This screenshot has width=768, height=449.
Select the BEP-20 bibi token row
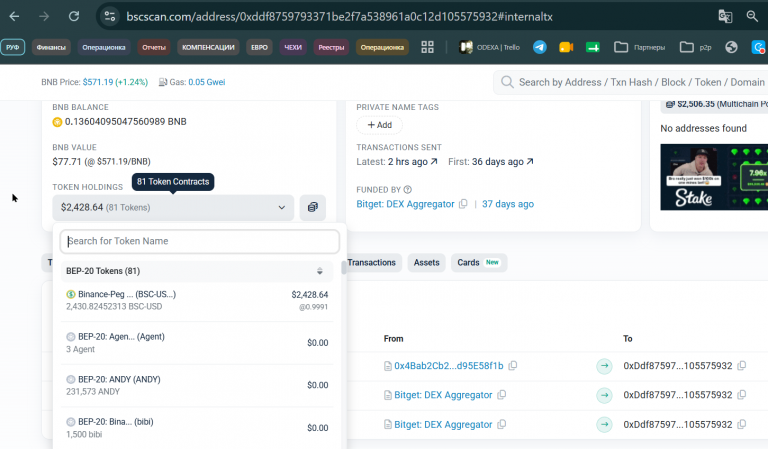(x=197, y=428)
